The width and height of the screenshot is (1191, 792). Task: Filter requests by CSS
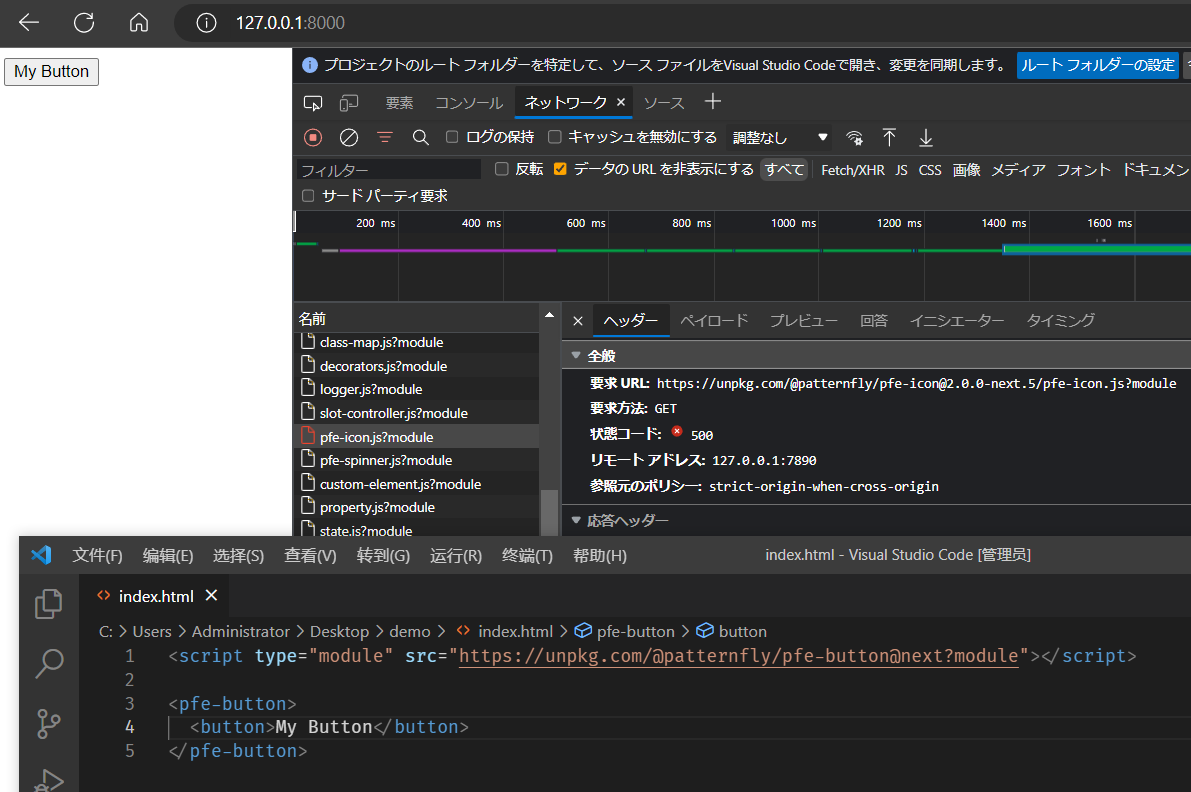pos(930,170)
